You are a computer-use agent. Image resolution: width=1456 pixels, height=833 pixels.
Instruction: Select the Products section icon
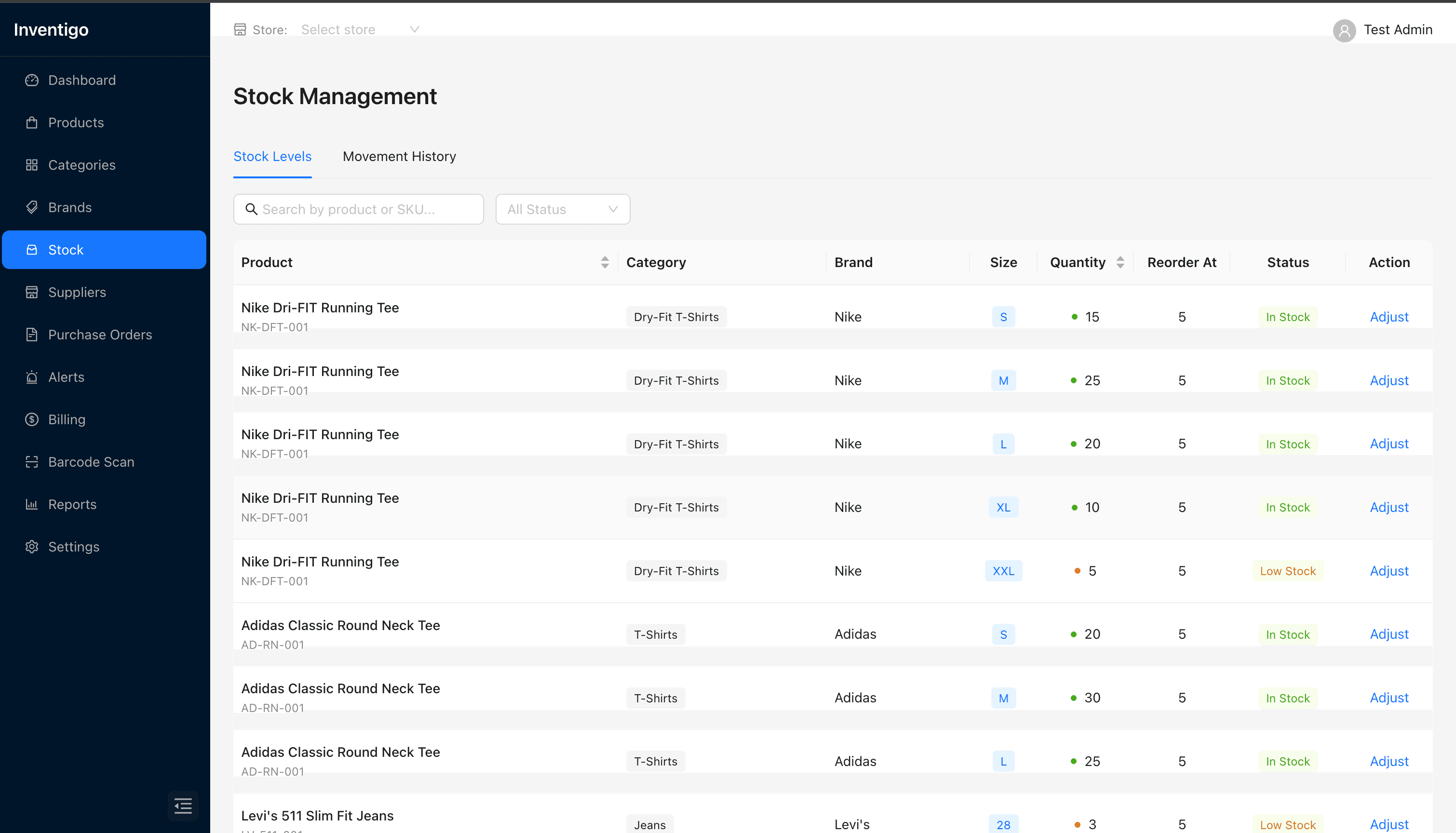(x=31, y=122)
